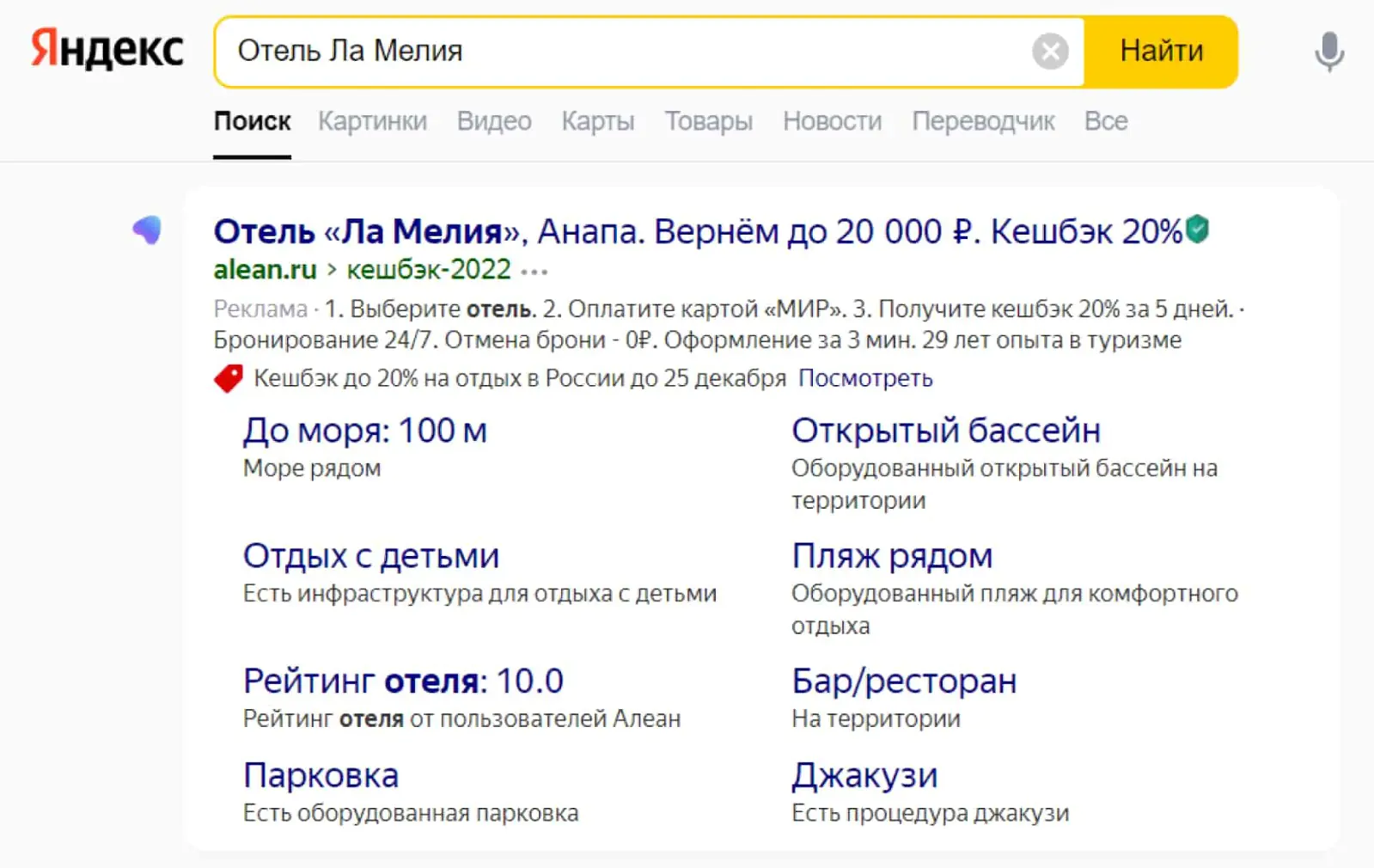1374x868 pixels.
Task: Click the text На территории
Action: (876, 718)
